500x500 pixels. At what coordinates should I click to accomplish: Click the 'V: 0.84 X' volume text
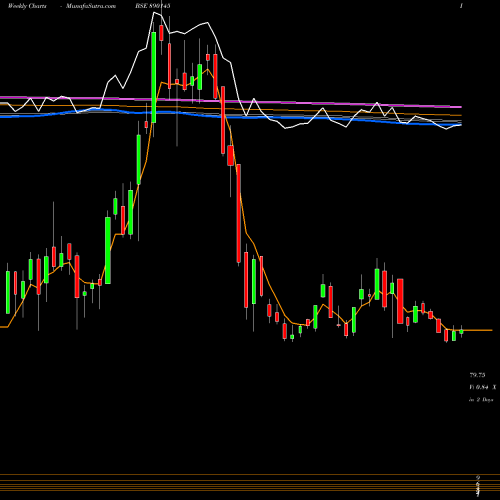click(482, 387)
